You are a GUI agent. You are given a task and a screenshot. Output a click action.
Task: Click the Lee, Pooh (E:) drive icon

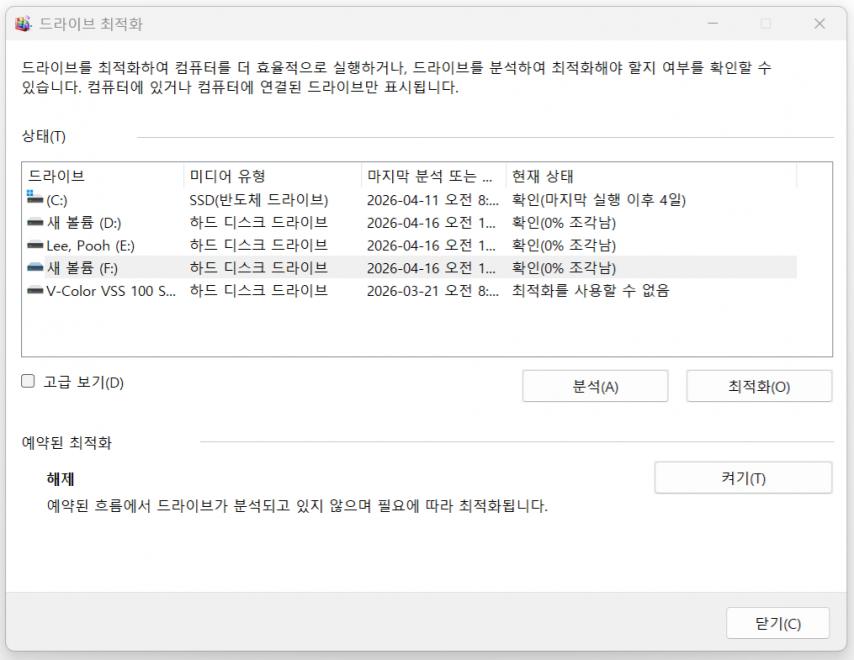pos(36,245)
